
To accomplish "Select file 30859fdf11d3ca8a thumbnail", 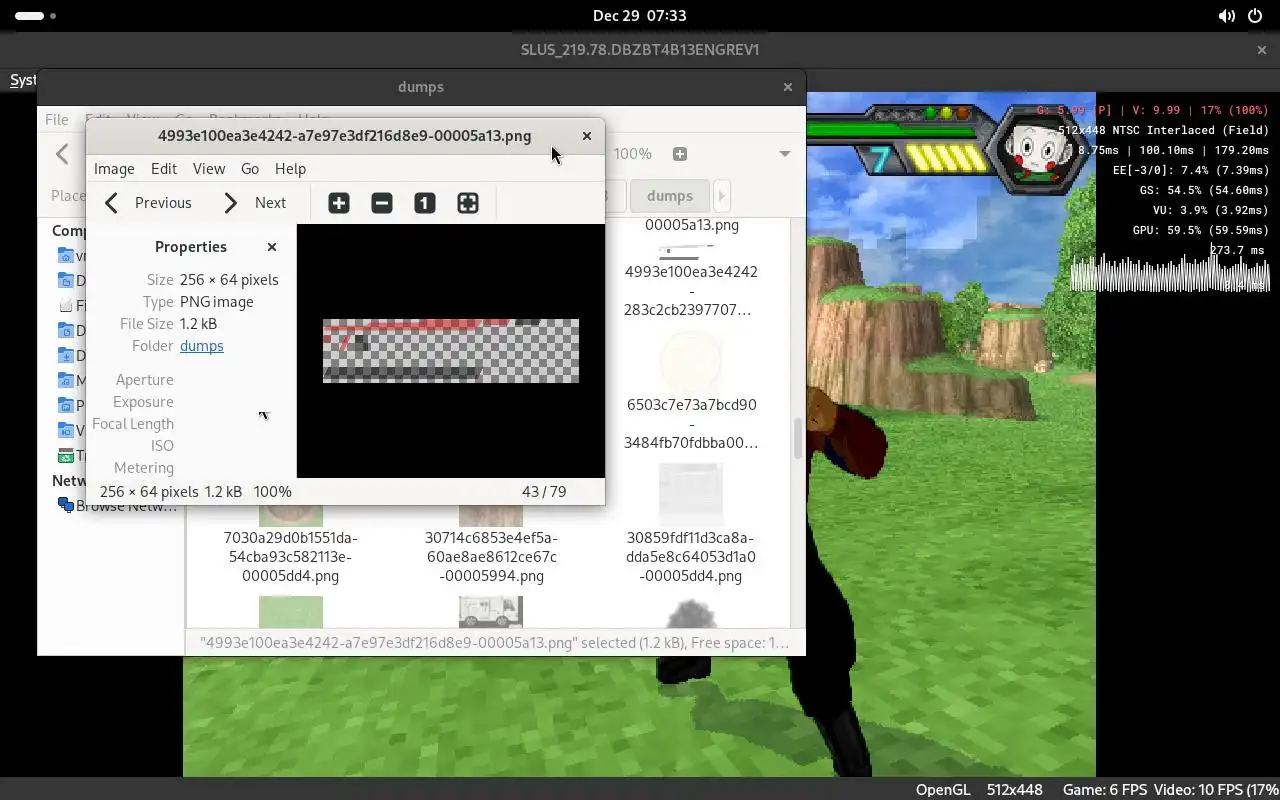I will [x=691, y=496].
